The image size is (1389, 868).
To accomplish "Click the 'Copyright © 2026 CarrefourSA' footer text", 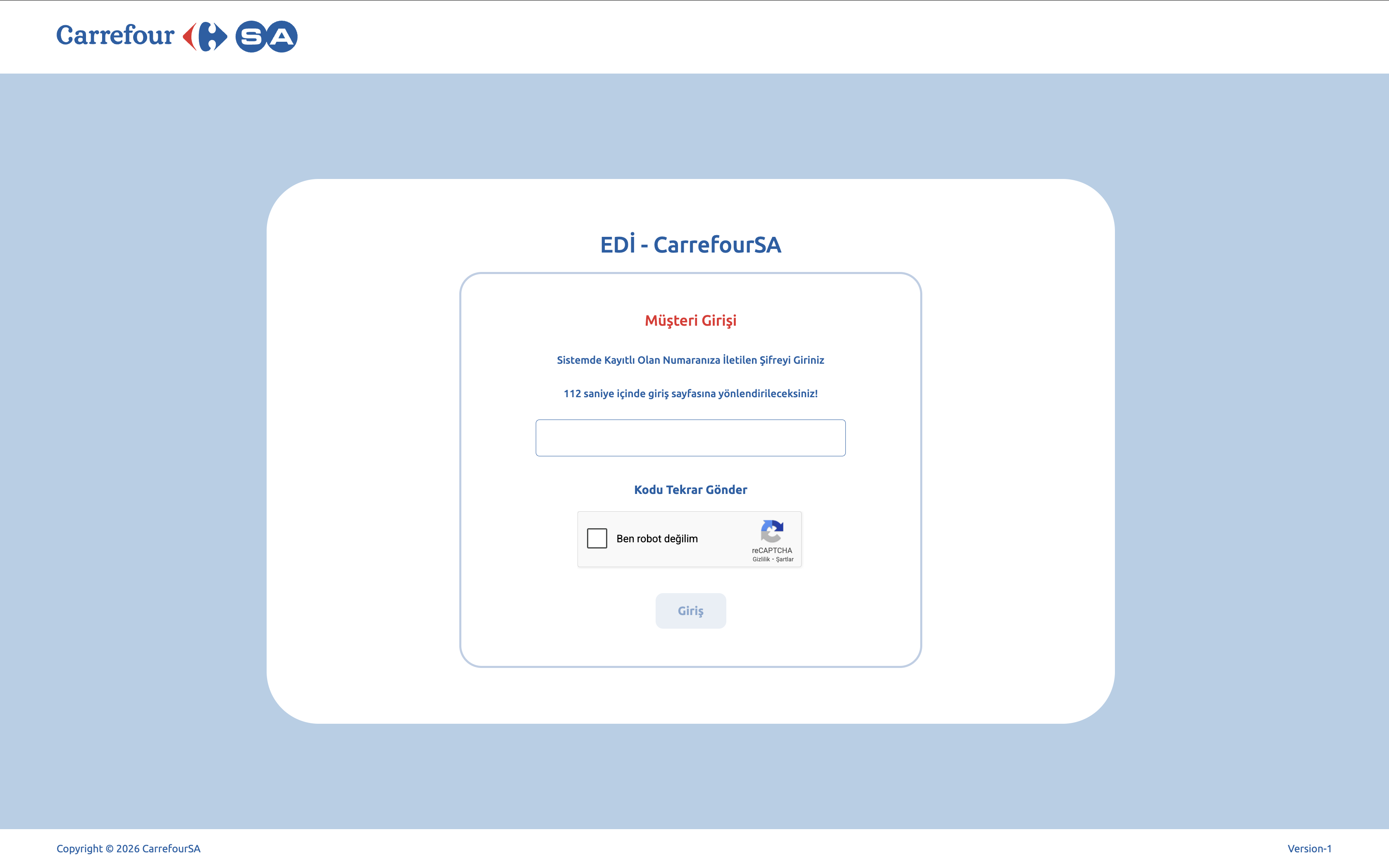I will (x=128, y=849).
